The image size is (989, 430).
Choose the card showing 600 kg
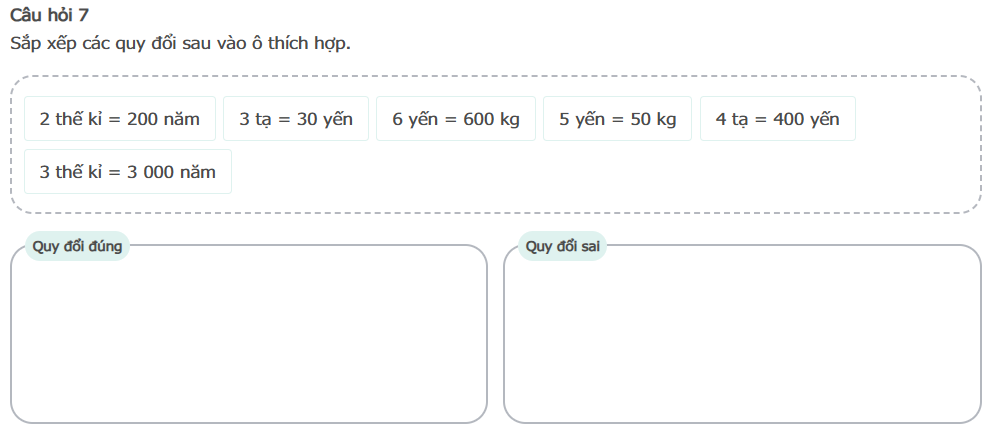[456, 119]
